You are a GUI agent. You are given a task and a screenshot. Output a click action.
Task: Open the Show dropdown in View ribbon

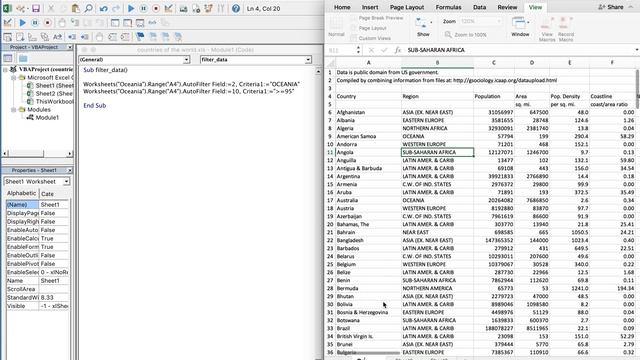tap(423, 27)
